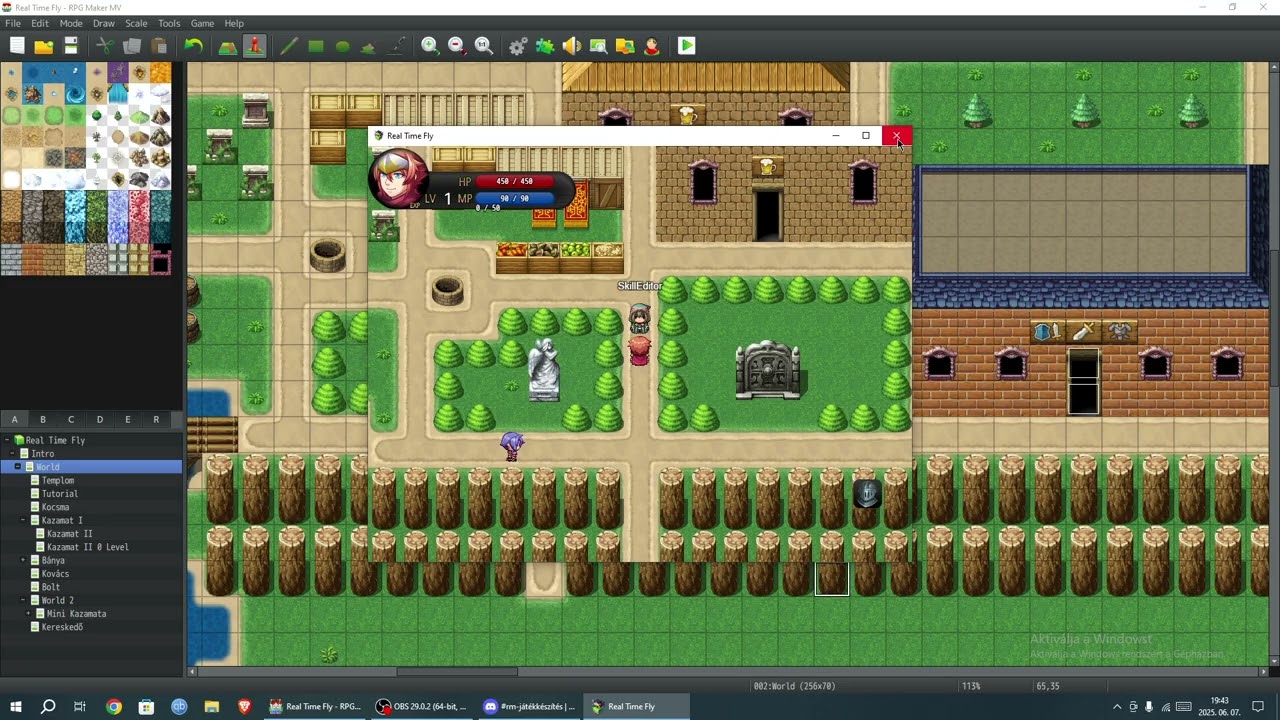The image size is (1280, 720).
Task: Open the Tools menu
Action: [169, 23]
